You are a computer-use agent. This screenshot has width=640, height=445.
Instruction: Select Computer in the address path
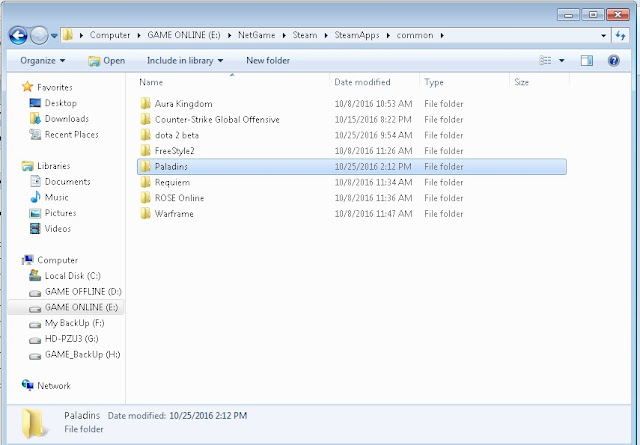110,35
